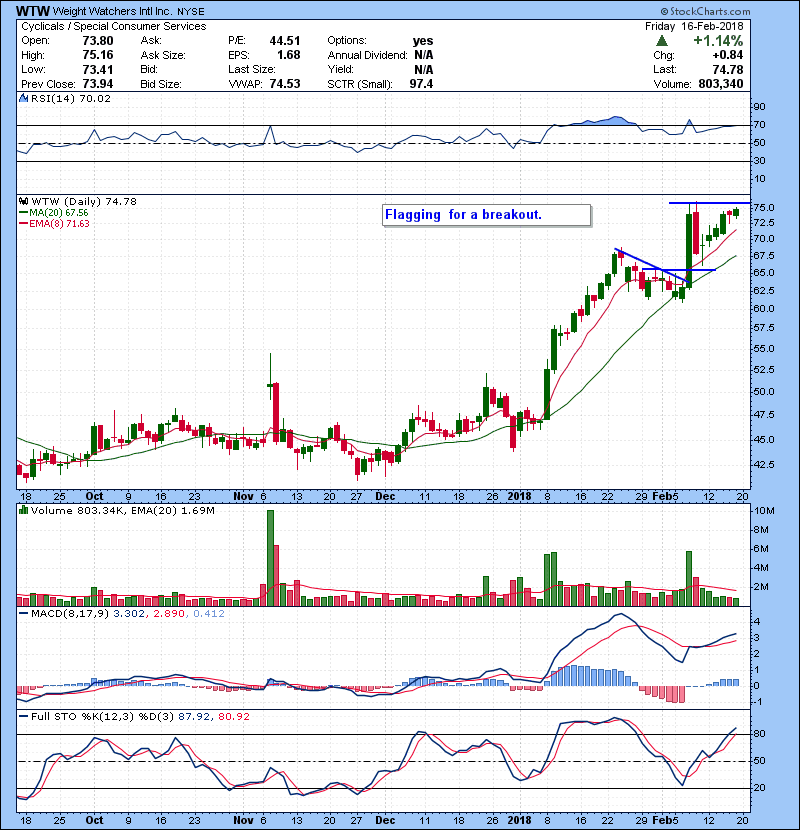
Task: Click the stochastic %D value 80.92
Action: 233,717
